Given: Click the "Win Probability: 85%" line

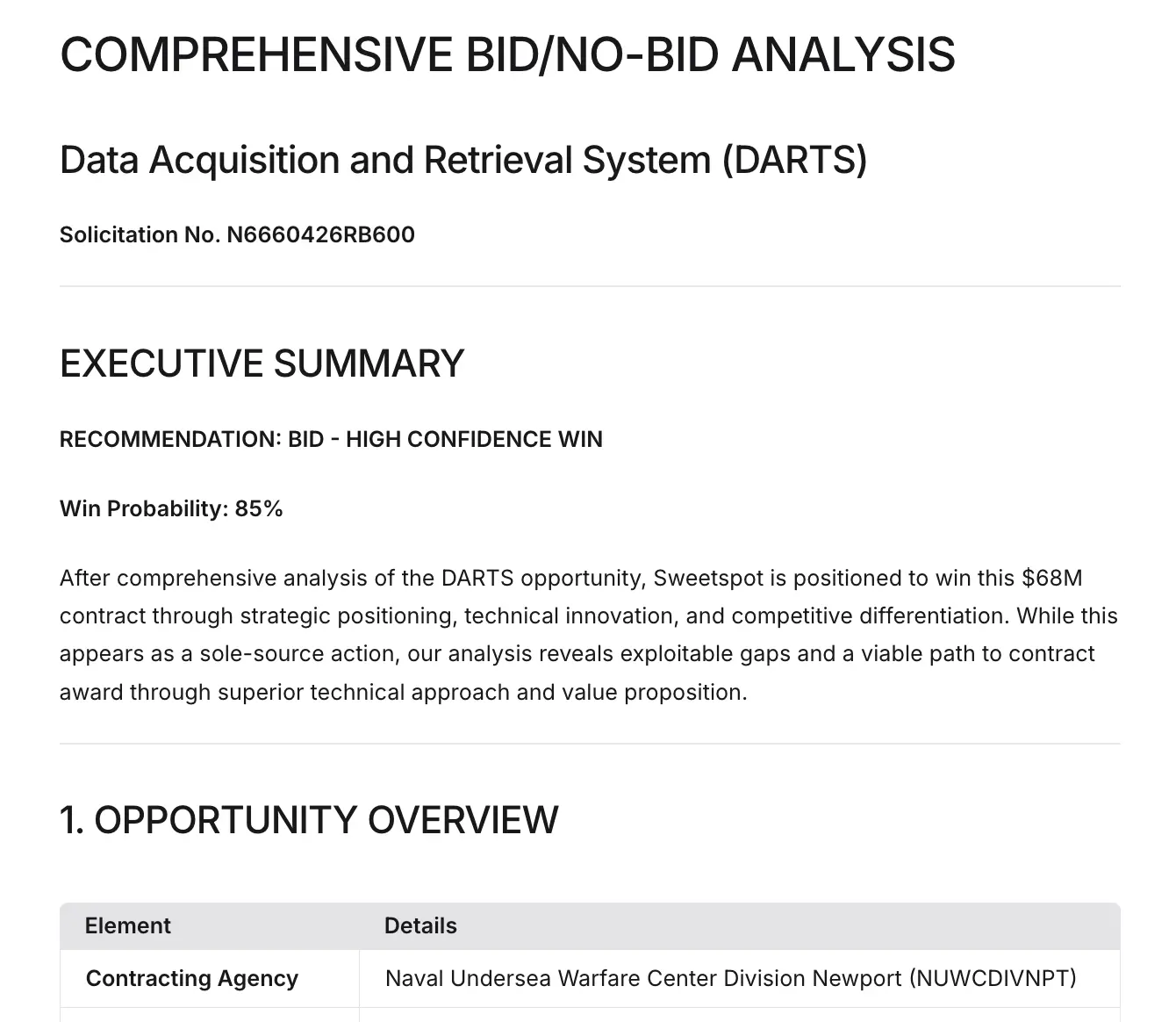Looking at the screenshot, I should [171, 508].
